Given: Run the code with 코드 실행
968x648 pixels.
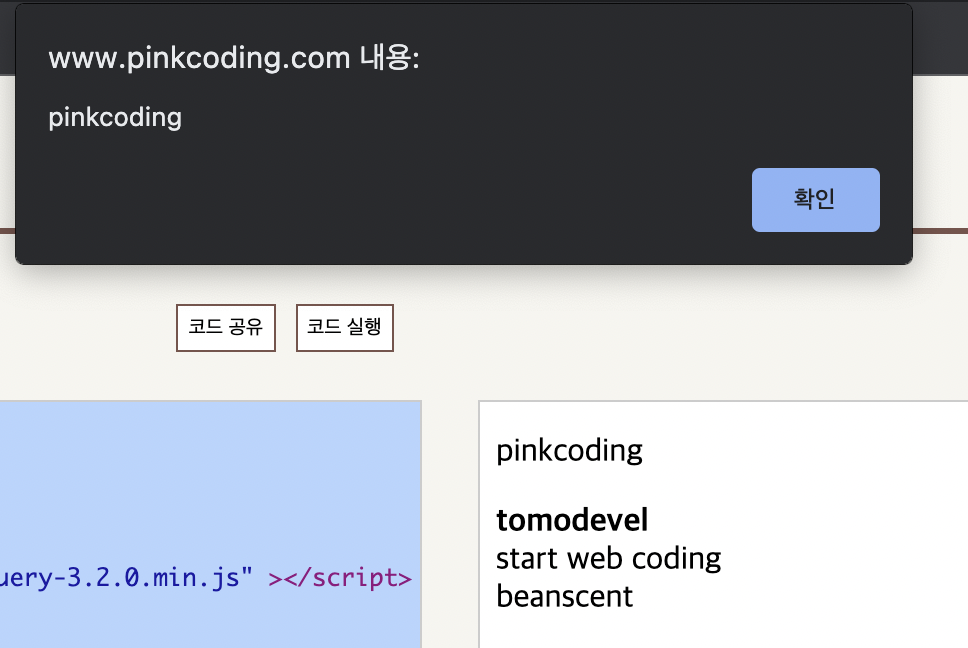Looking at the screenshot, I should [x=344, y=328].
